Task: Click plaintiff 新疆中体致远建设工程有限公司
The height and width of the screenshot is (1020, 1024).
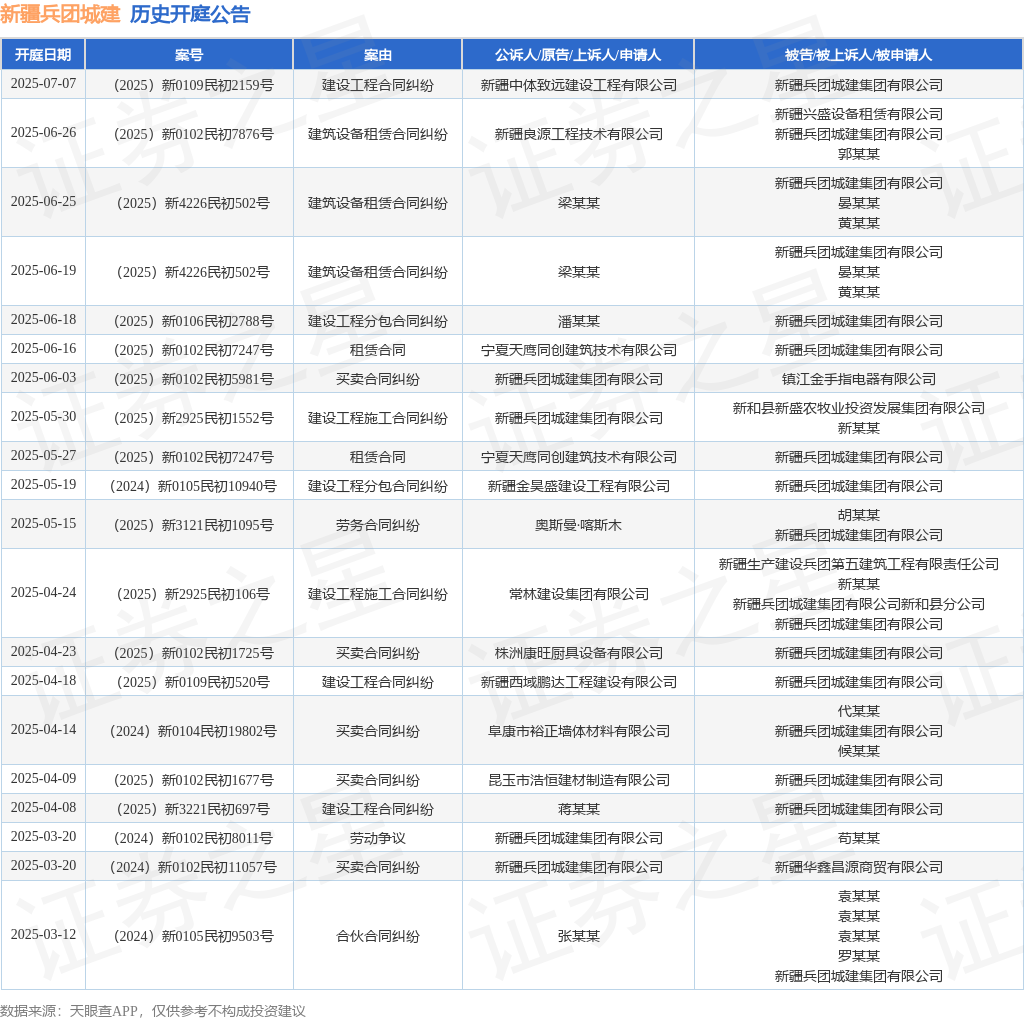Action: (578, 85)
